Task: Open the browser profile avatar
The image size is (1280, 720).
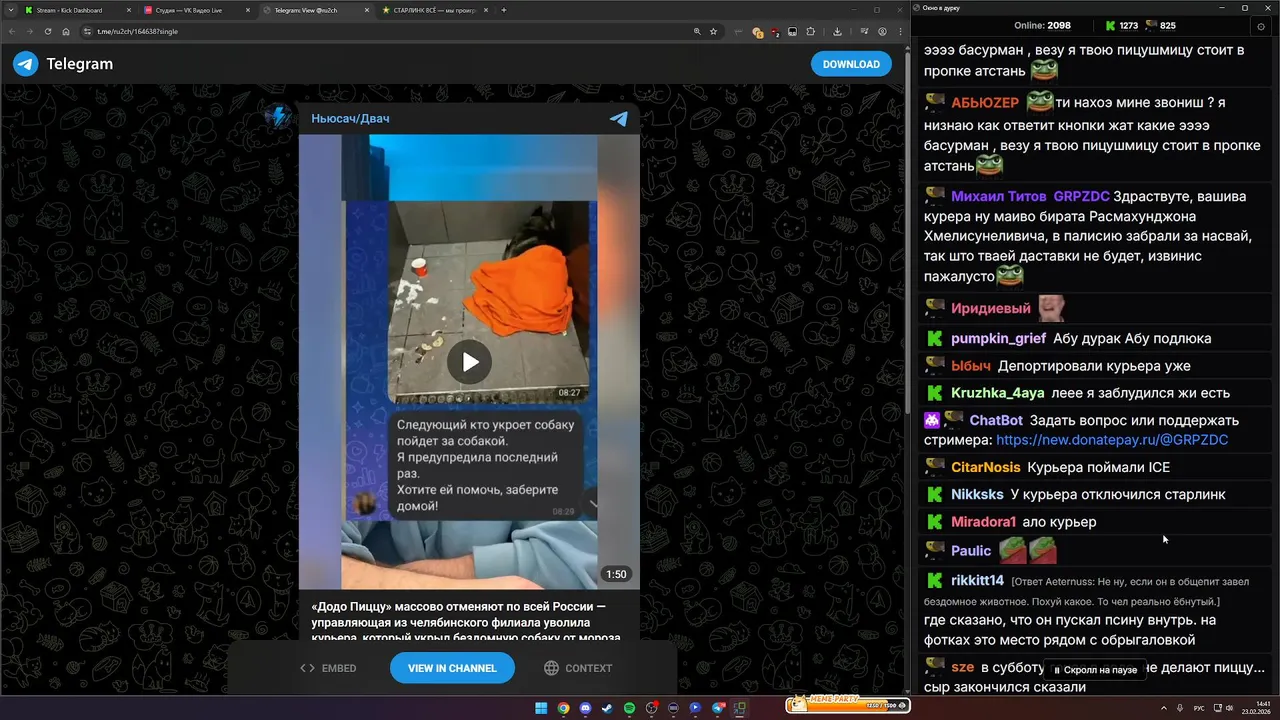Action: pos(882,31)
